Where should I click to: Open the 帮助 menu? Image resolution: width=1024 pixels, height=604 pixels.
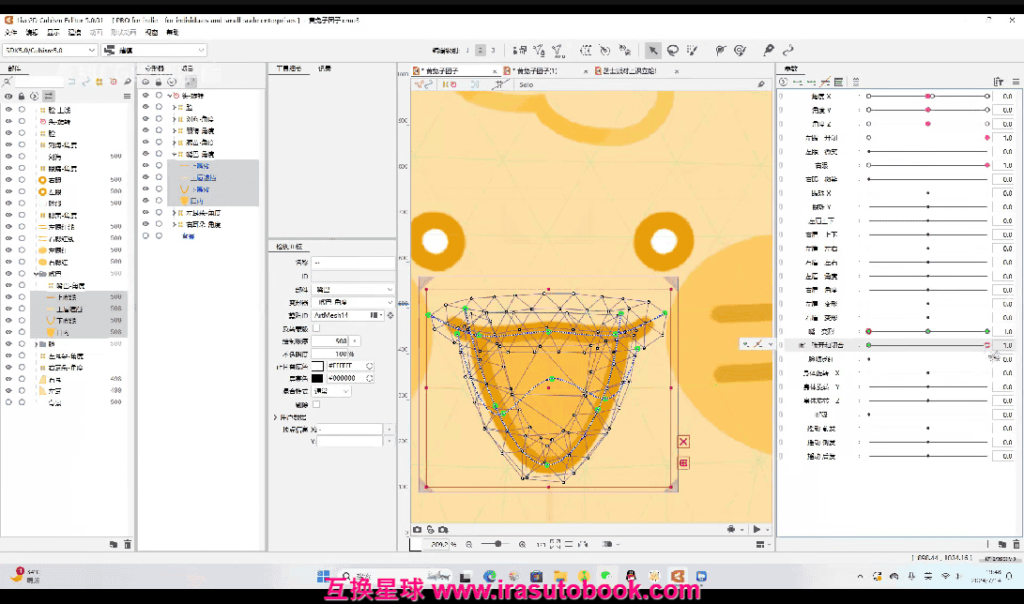pyautogui.click(x=172, y=32)
